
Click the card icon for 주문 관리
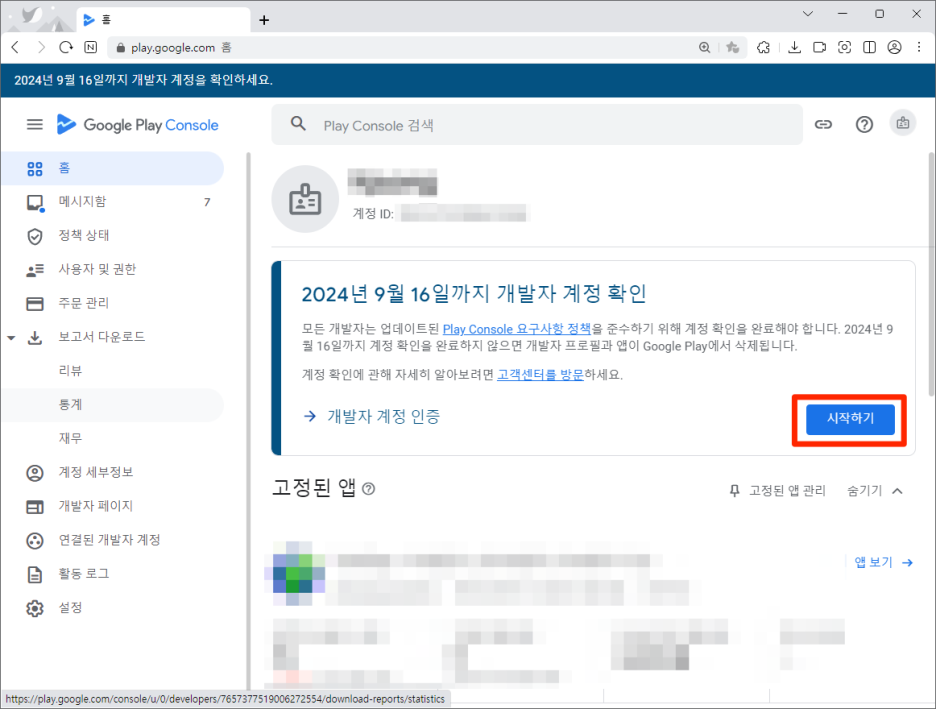(x=35, y=304)
